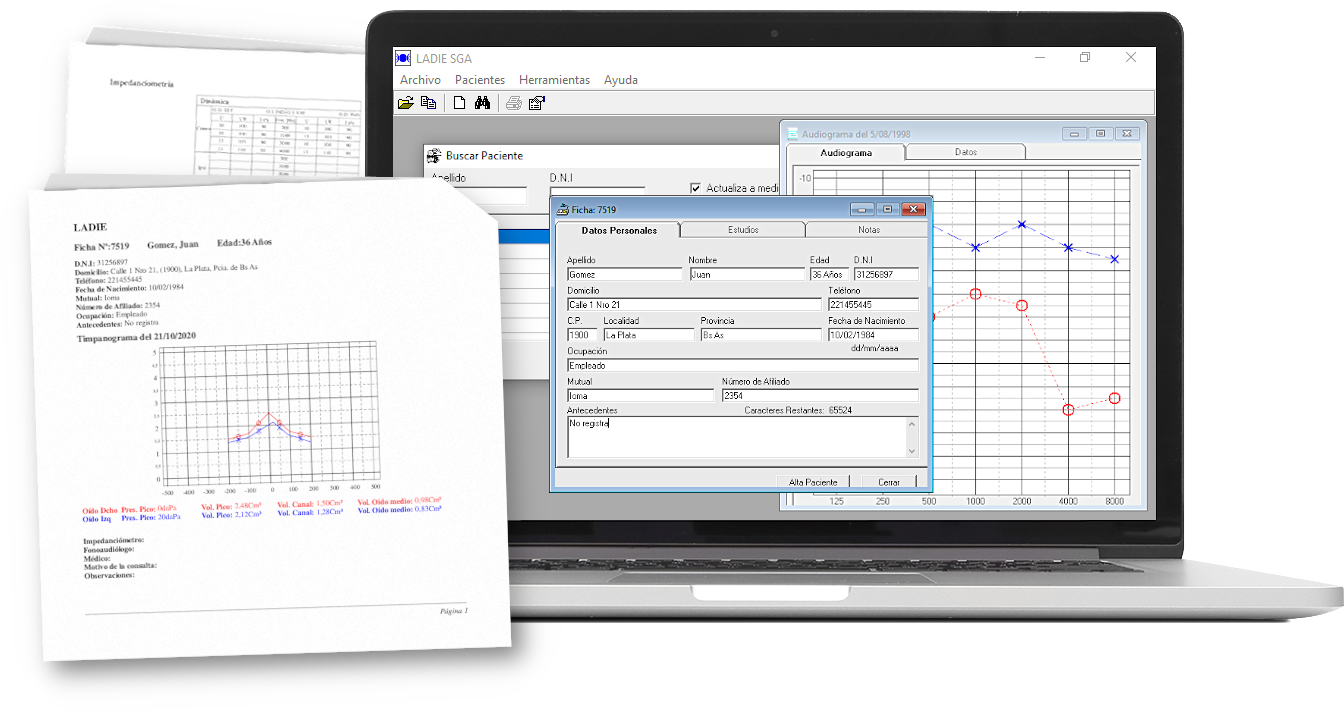The image size is (1344, 711).
Task: Click the Audiograma window title icon
Action: (793, 133)
